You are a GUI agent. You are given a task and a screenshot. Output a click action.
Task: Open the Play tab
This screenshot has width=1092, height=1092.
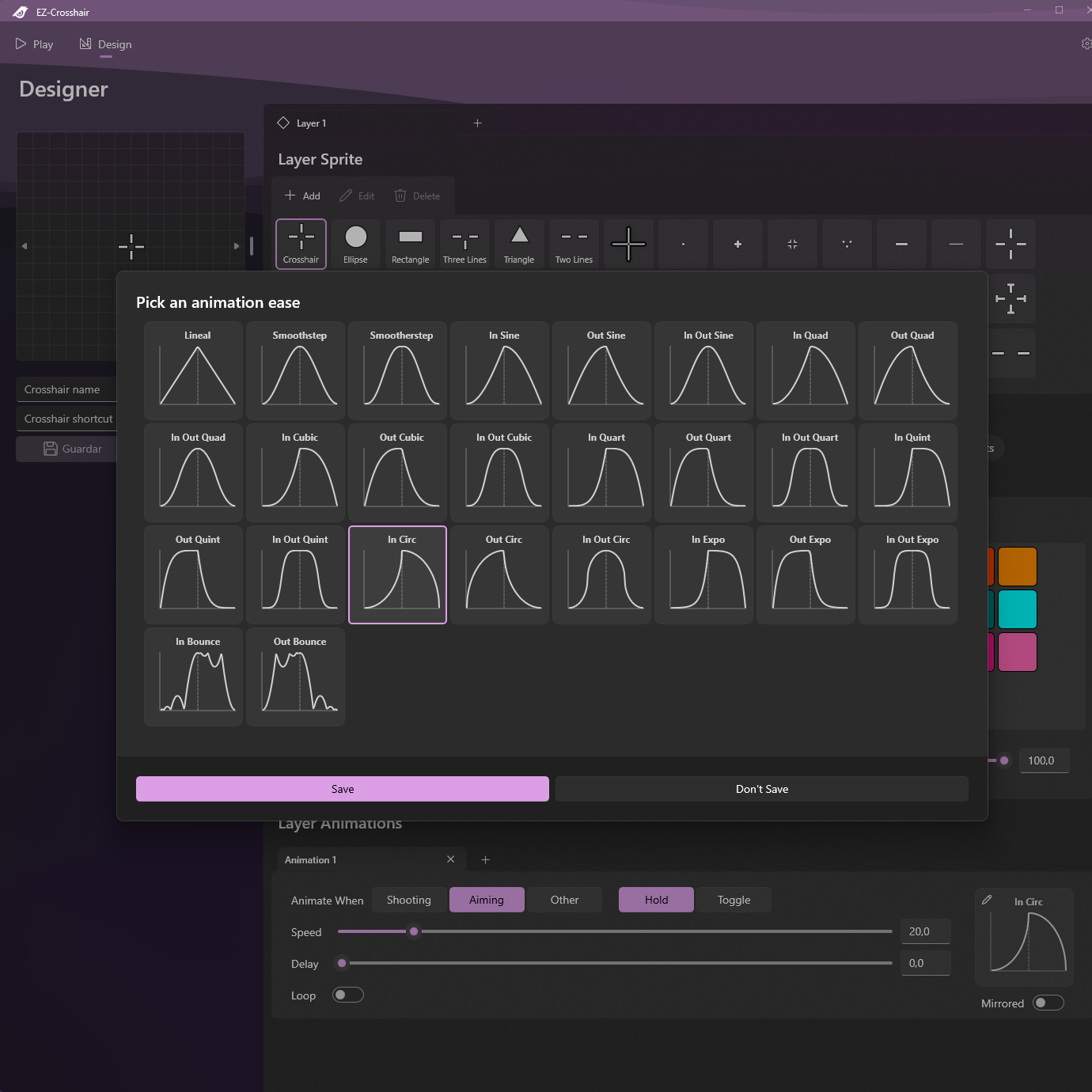(34, 44)
